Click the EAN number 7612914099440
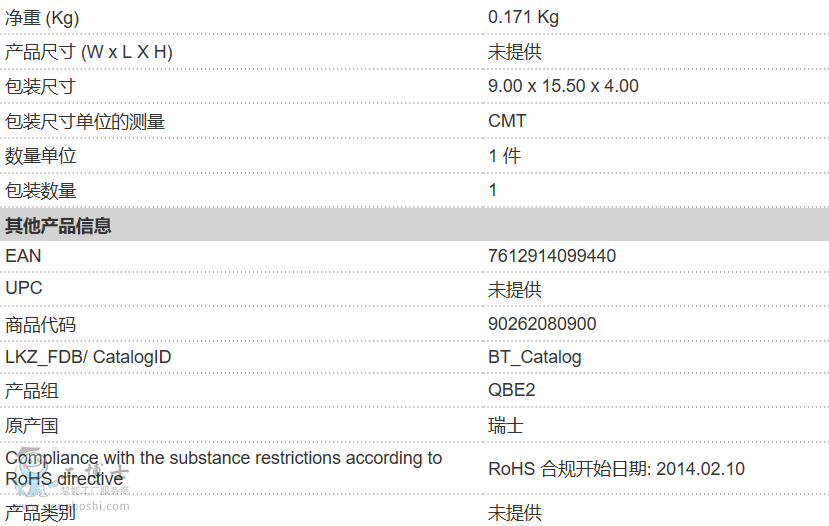Image resolution: width=829 pixels, height=526 pixels. coord(552,256)
